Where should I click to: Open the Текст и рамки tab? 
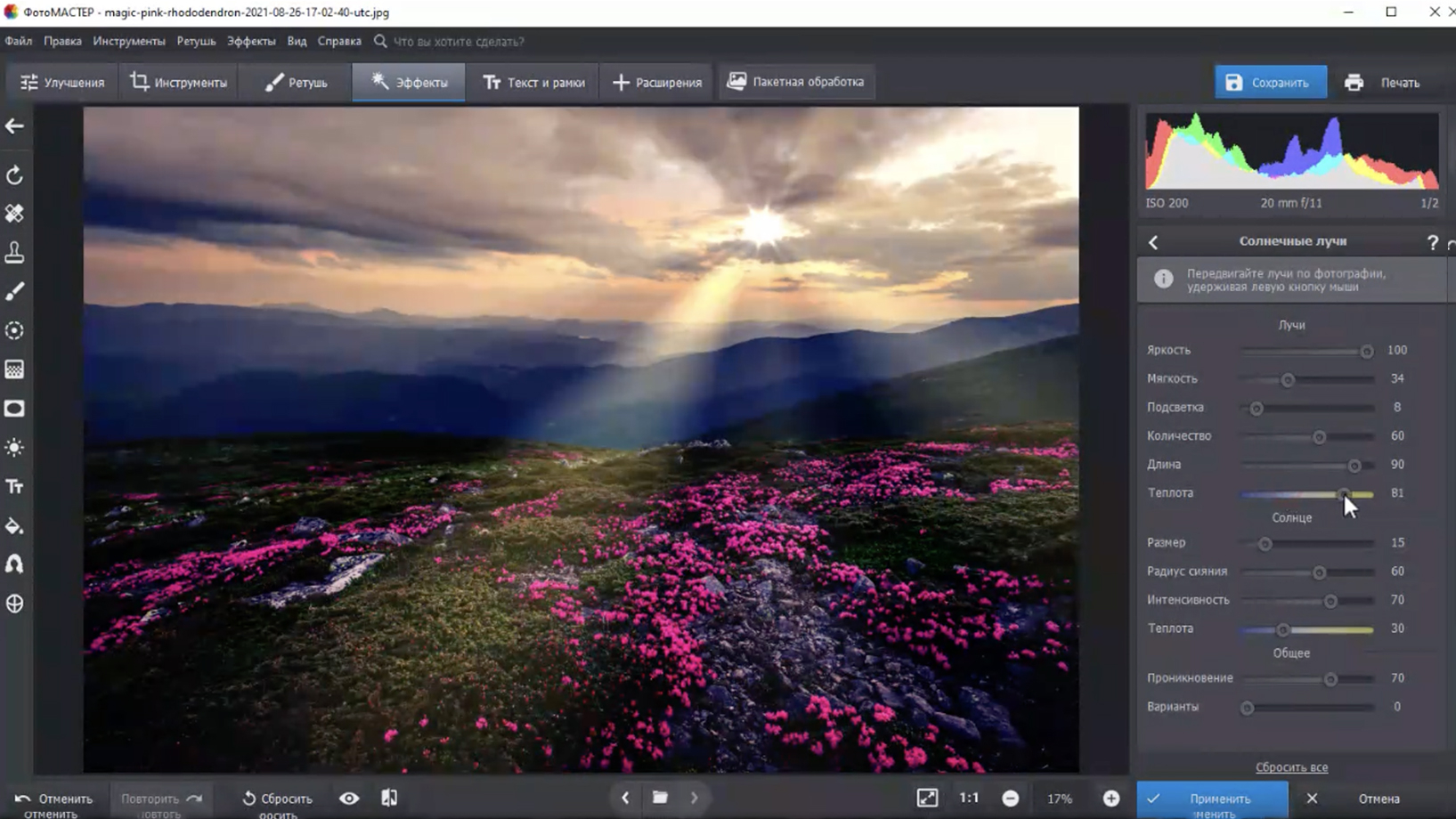pos(533,83)
